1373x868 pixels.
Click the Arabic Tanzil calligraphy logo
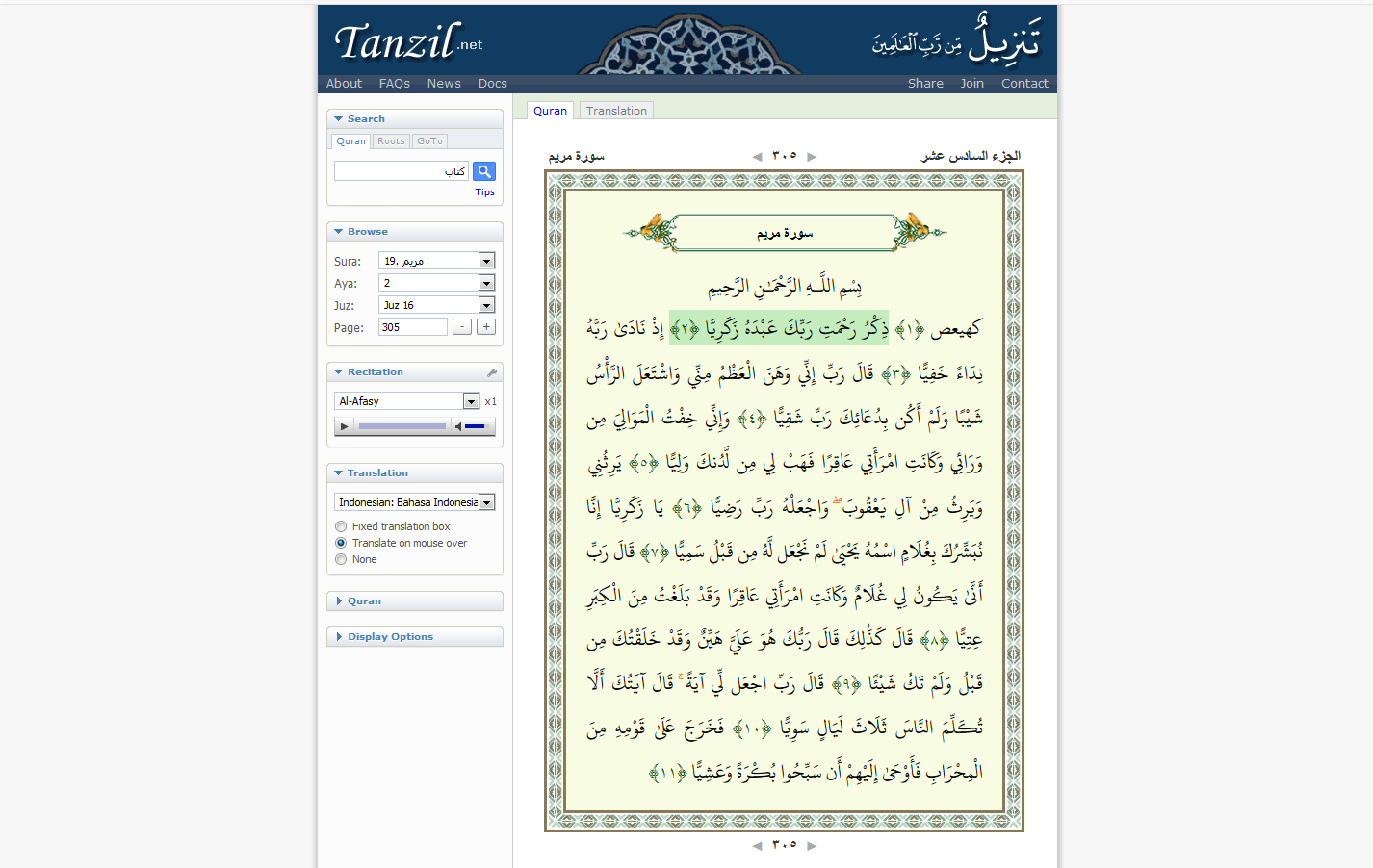[x=956, y=39]
